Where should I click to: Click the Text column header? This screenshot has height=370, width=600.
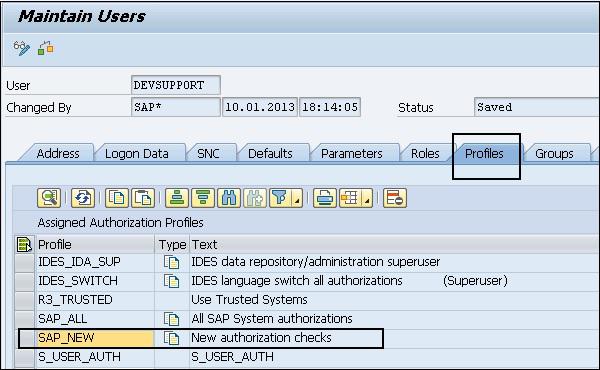395,244
